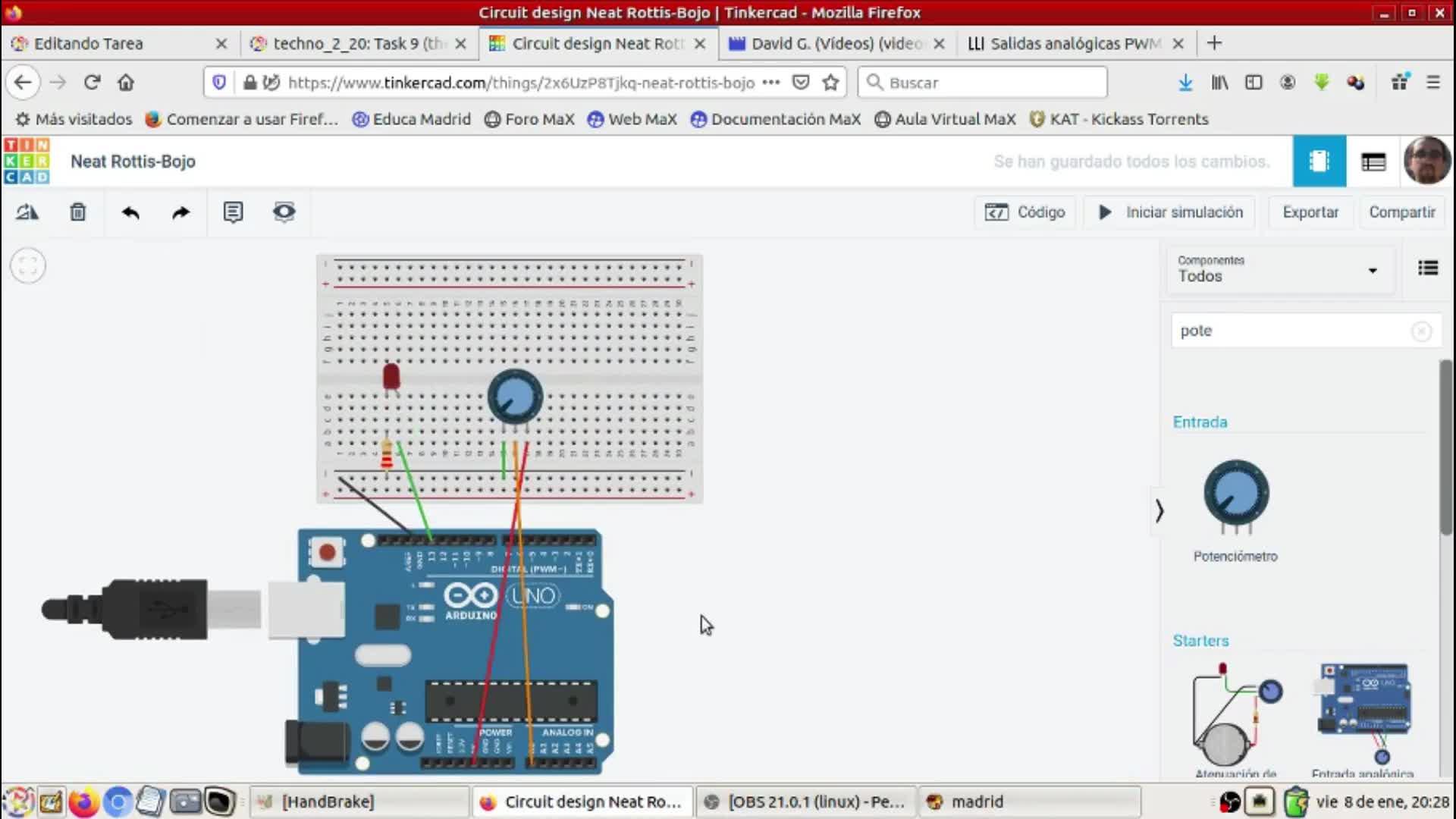Click Iniciar simulación button
Image resolution: width=1456 pixels, height=819 pixels.
(1171, 212)
